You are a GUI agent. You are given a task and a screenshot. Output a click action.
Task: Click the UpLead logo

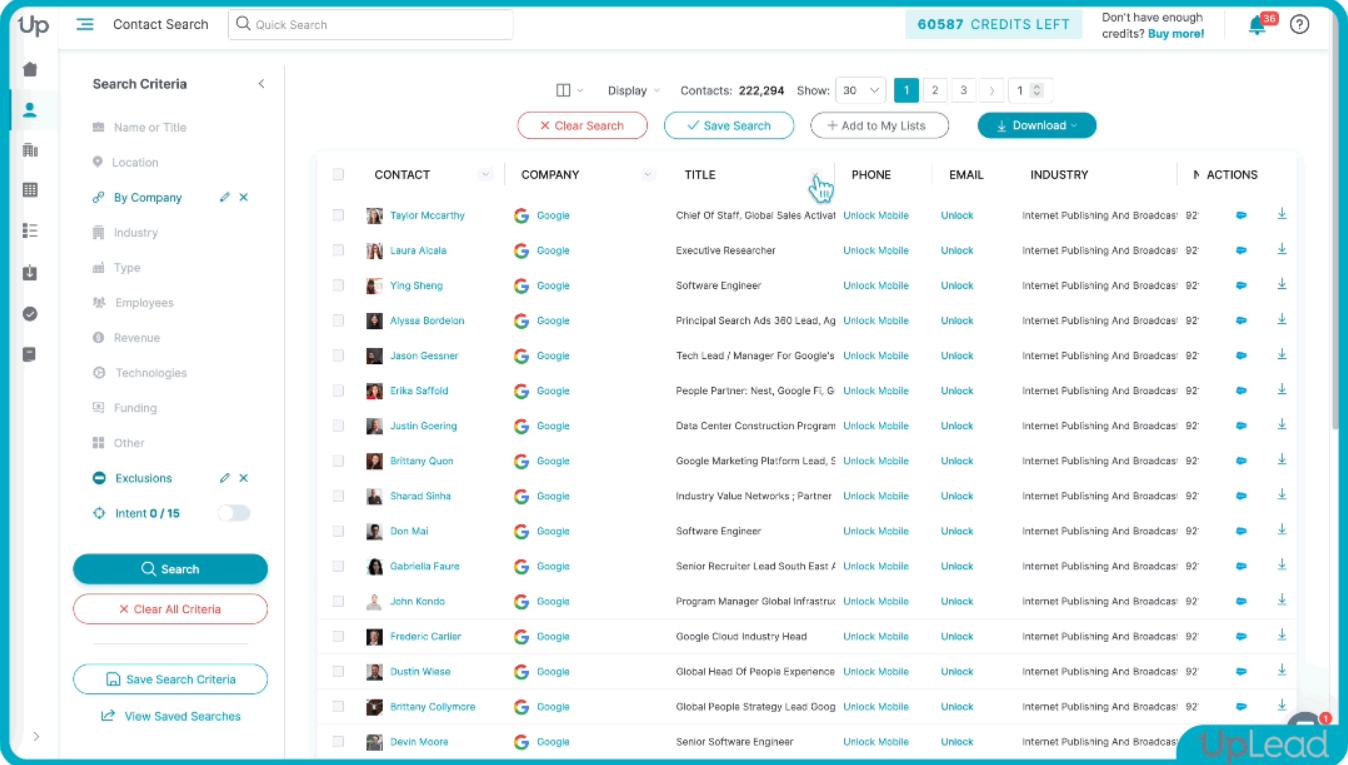tap(33, 25)
